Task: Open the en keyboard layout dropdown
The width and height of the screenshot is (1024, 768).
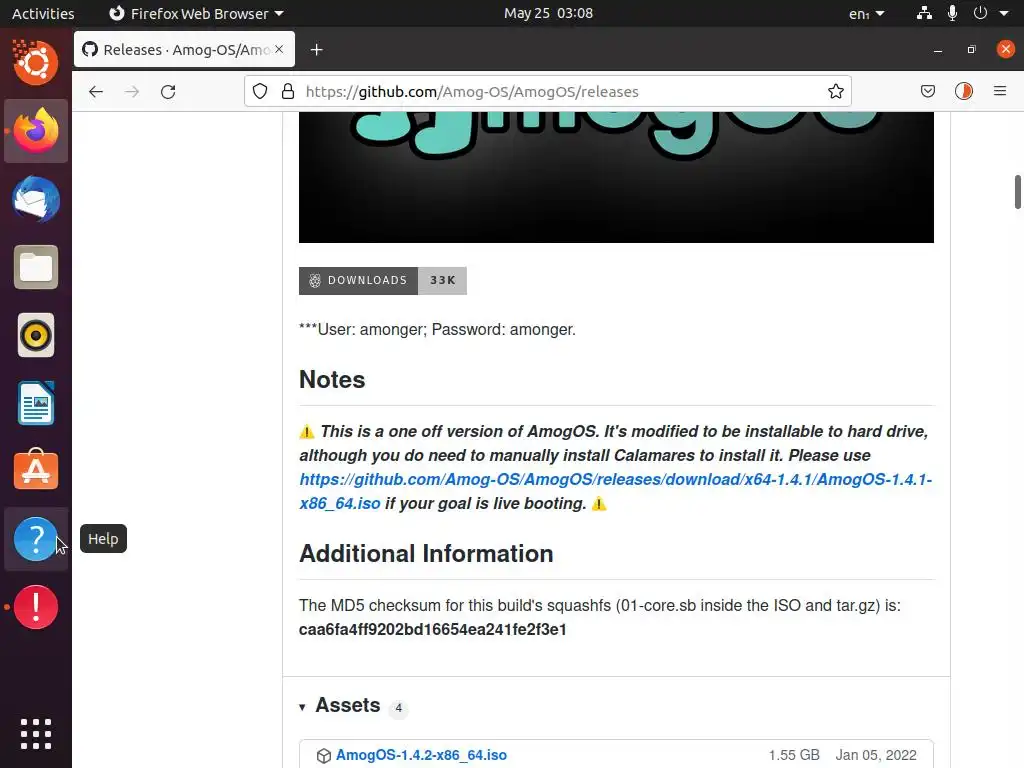Action: [x=867, y=14]
